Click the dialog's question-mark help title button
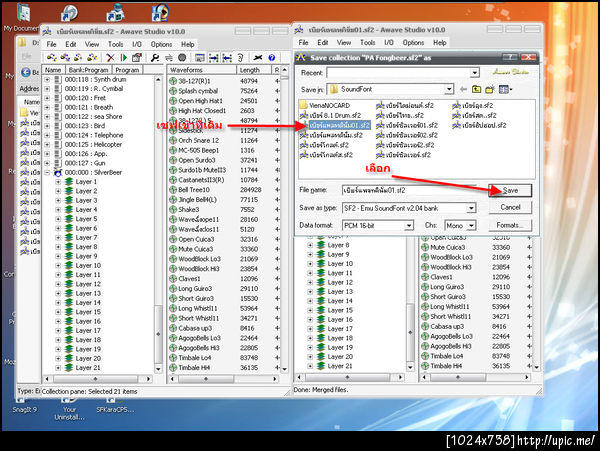The width and height of the screenshot is (600, 451). tap(510, 57)
